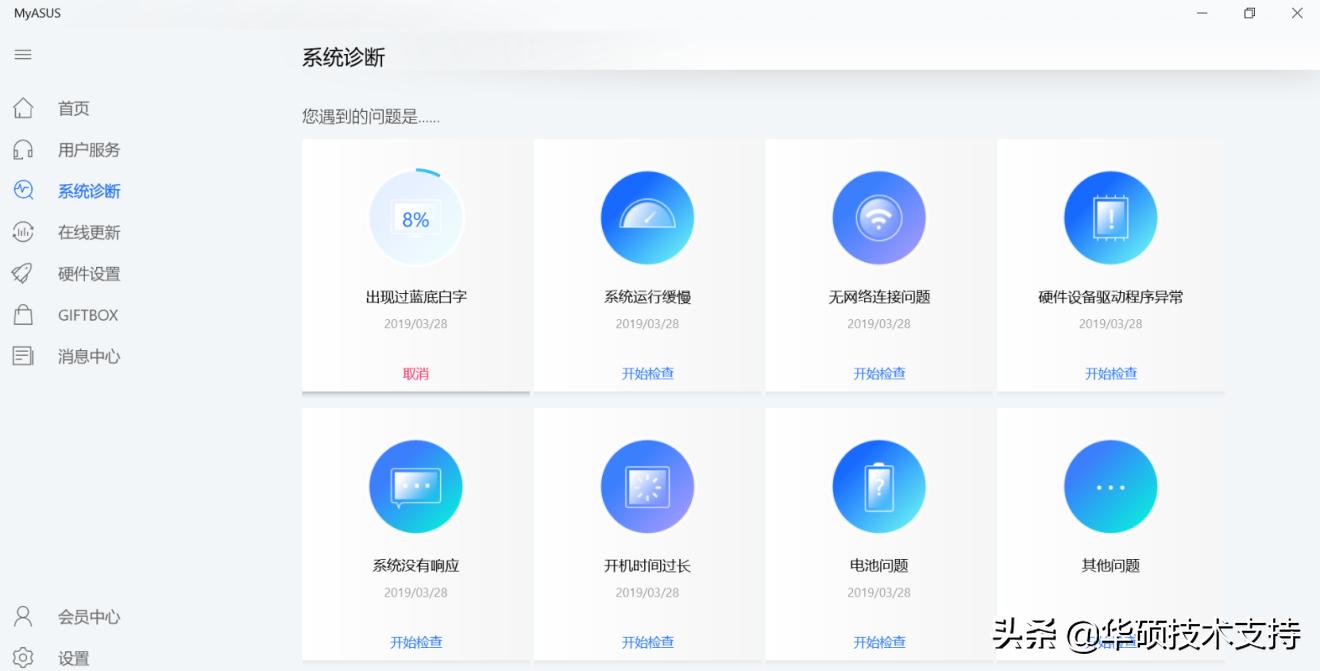Select the 系统诊断 sidebar icon
The image size is (1320, 671).
[22, 190]
